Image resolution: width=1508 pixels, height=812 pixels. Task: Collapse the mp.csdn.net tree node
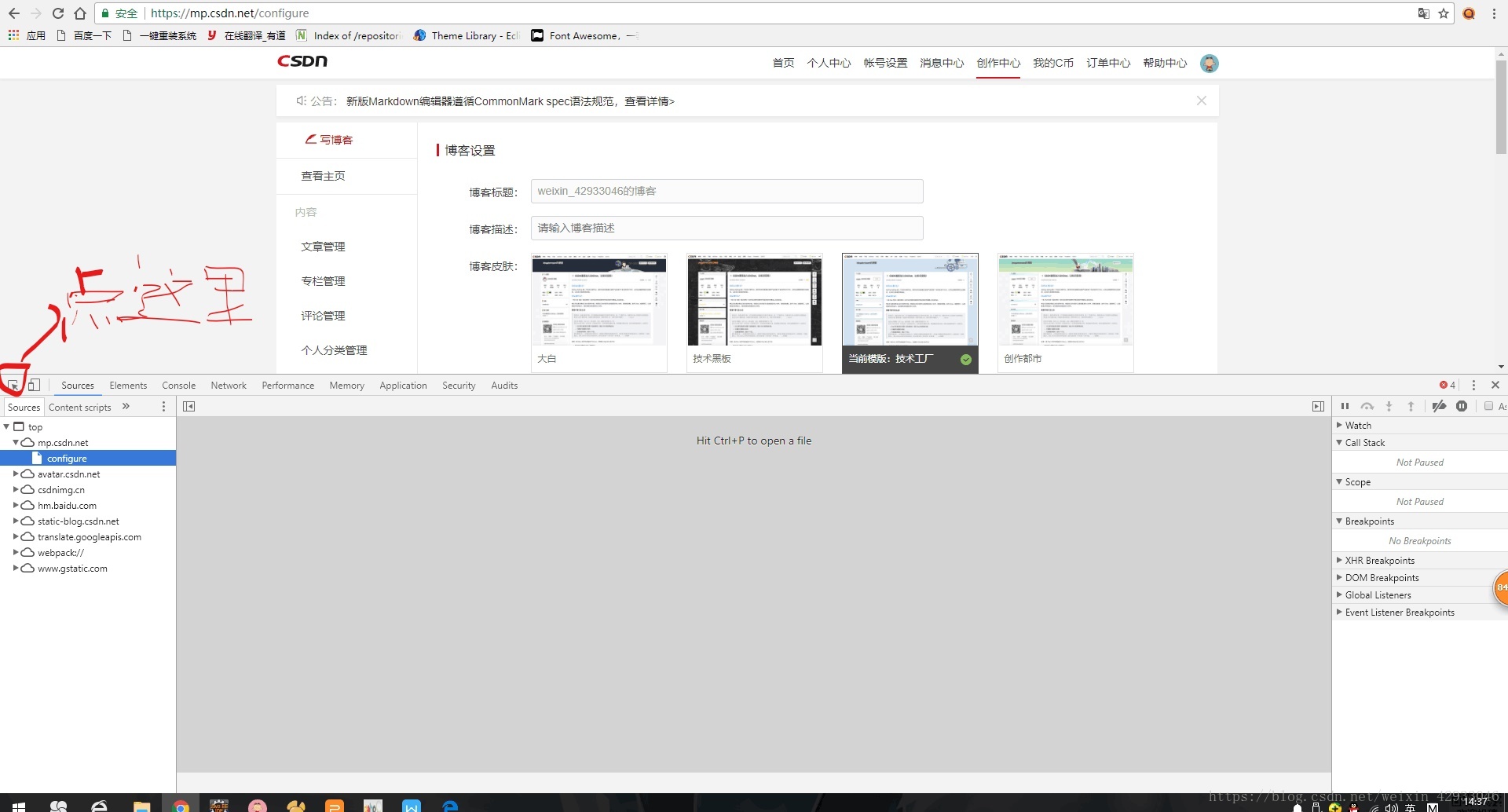click(x=16, y=442)
